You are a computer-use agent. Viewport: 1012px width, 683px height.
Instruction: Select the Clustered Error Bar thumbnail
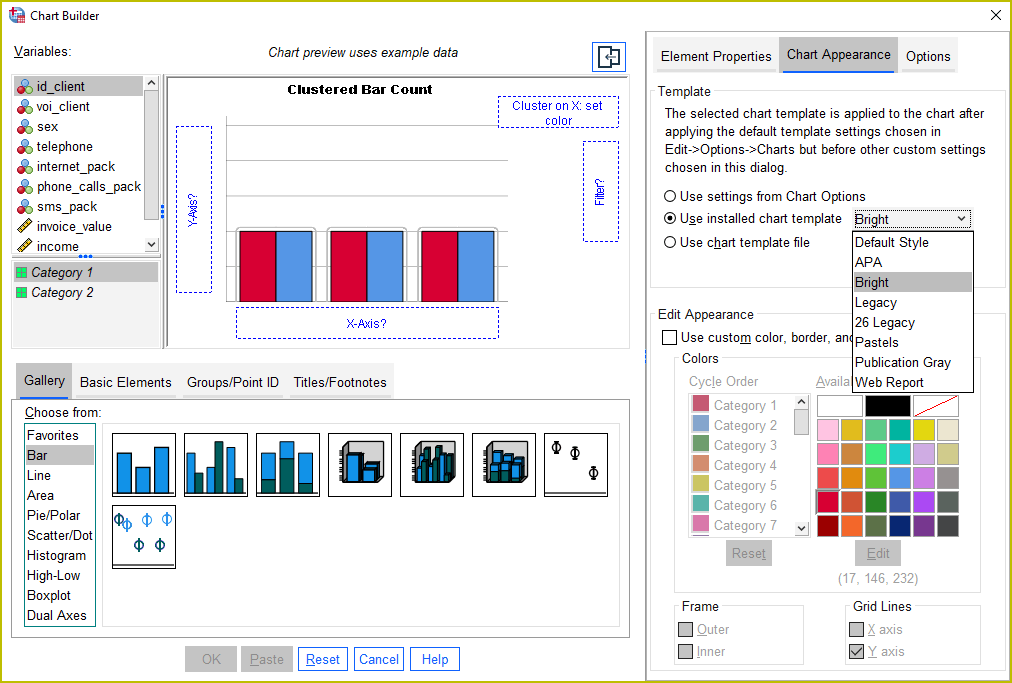point(144,537)
